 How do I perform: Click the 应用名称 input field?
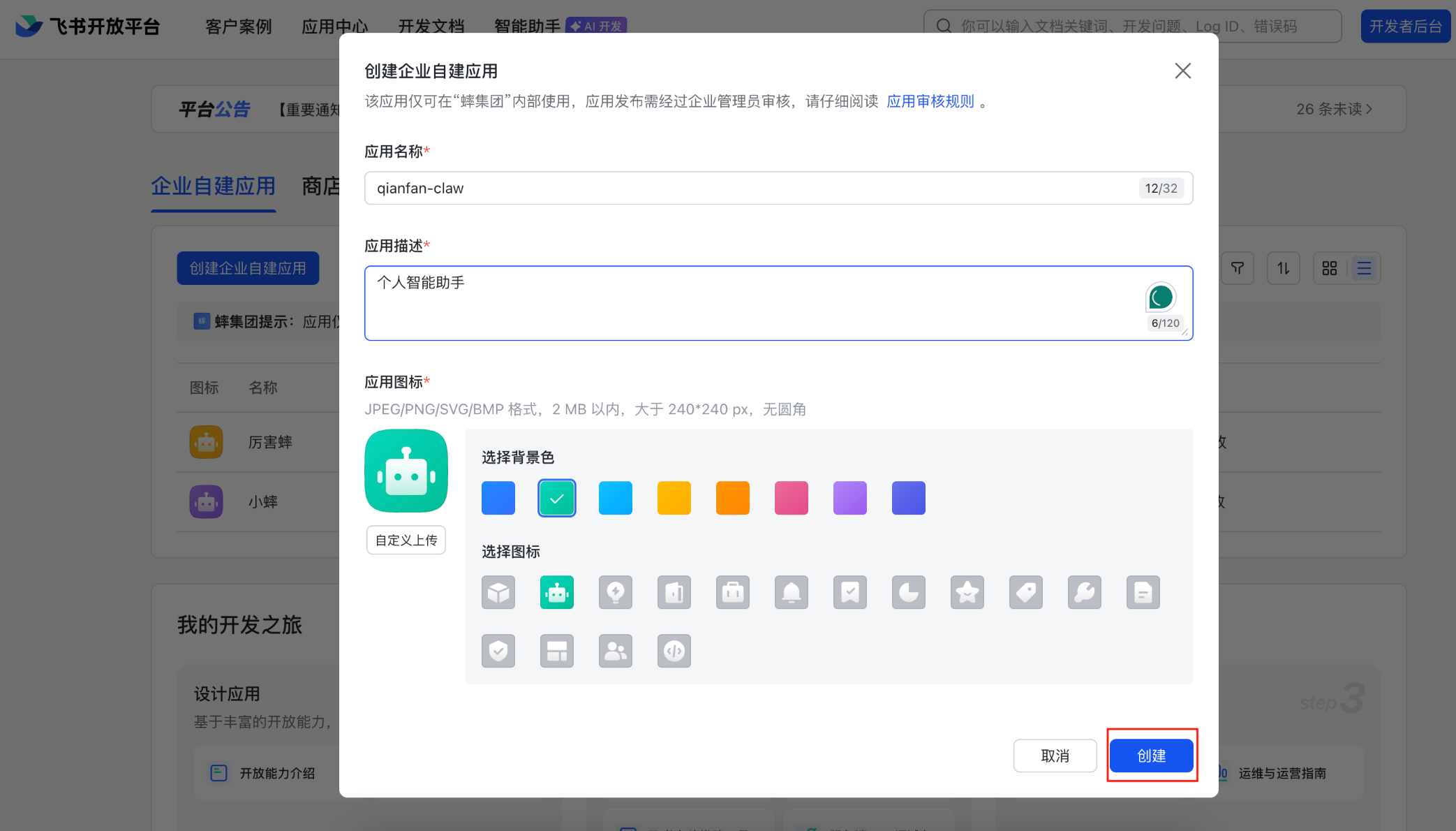tap(754, 188)
